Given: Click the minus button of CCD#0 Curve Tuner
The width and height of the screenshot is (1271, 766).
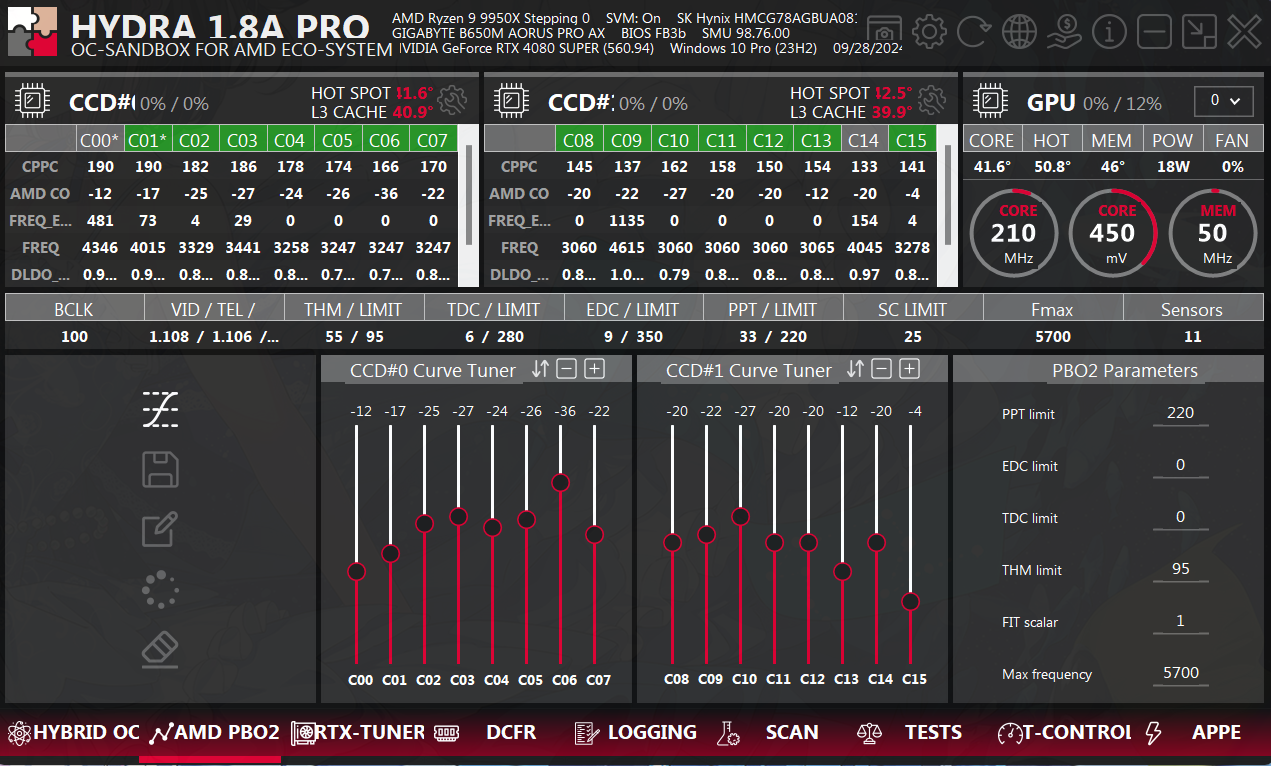Looking at the screenshot, I should [x=567, y=369].
